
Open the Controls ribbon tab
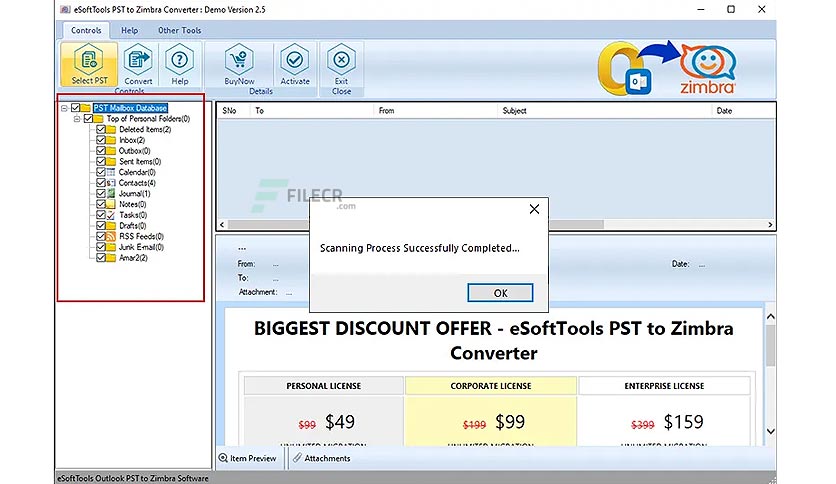point(86,30)
